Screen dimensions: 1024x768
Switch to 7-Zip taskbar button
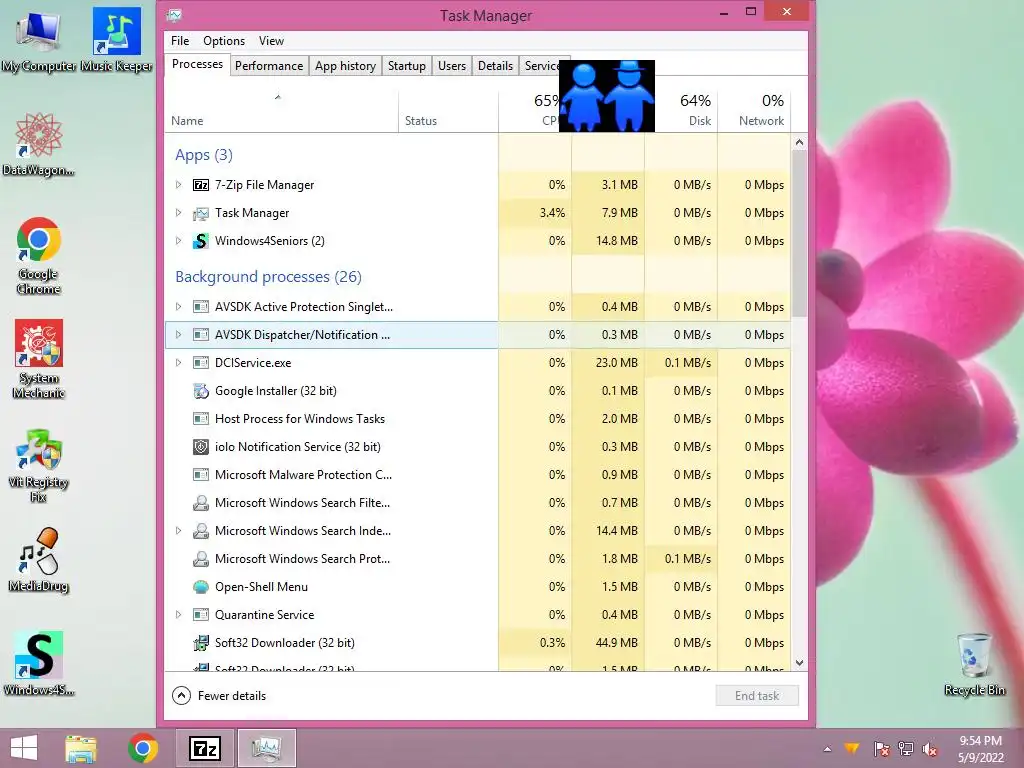coord(204,748)
